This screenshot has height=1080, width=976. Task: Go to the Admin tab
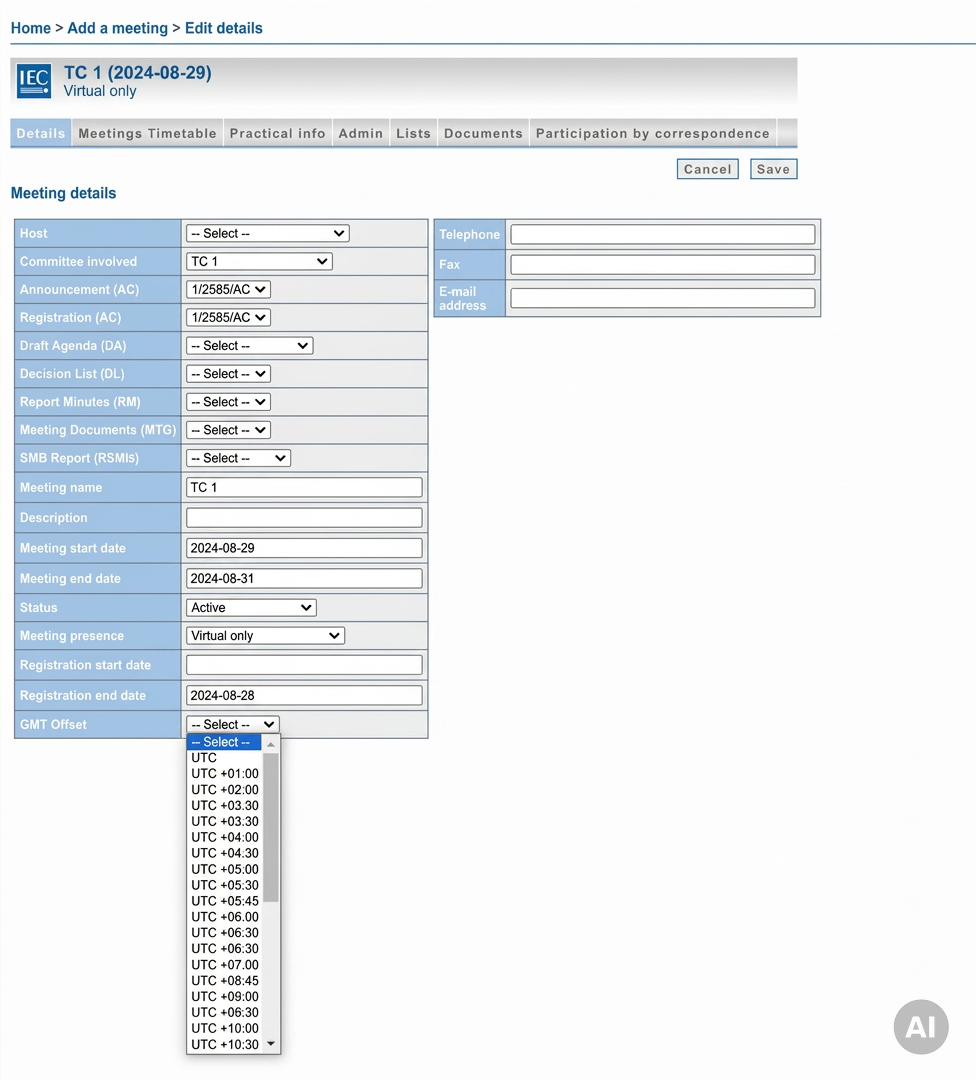(361, 134)
